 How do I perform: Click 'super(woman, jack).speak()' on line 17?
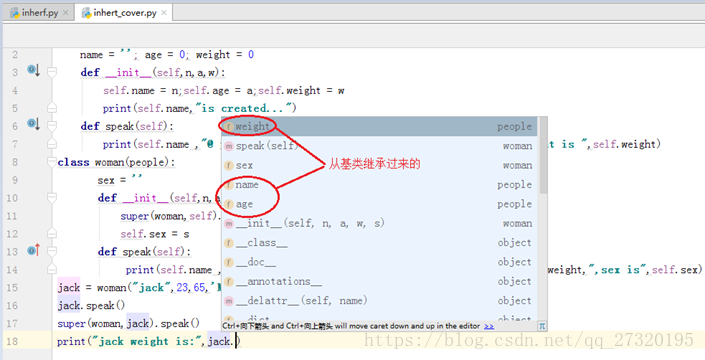tap(128, 324)
